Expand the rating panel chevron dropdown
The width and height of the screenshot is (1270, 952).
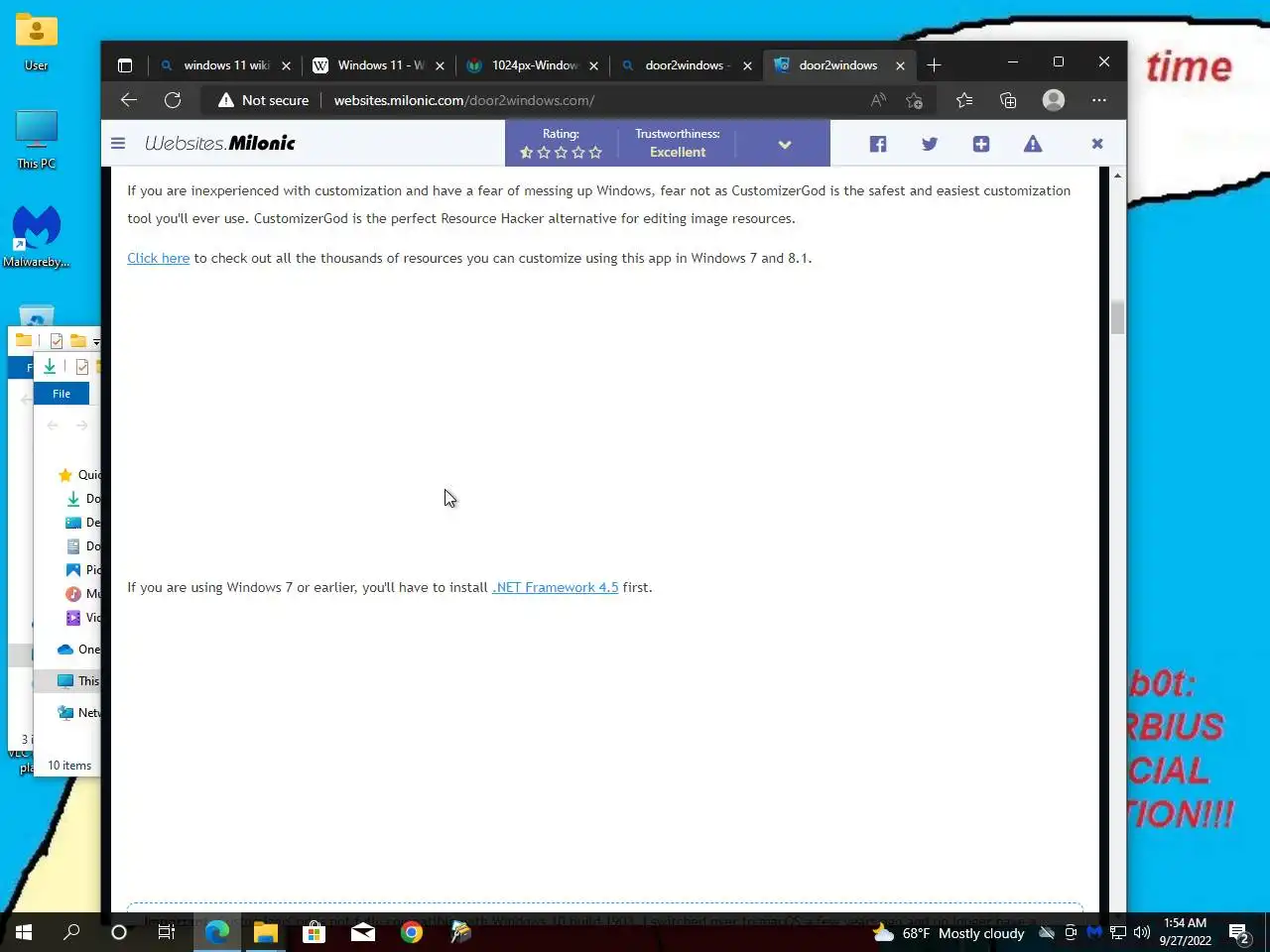[x=785, y=145]
